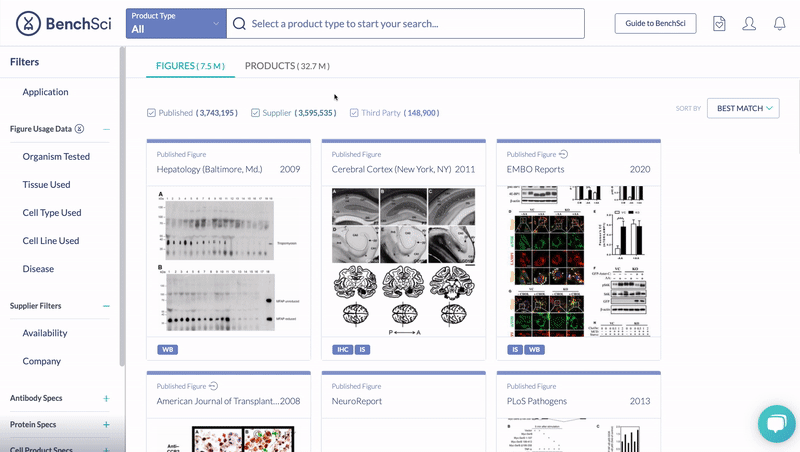
Task: Open the Application filter
Action: pyautogui.click(x=45, y=92)
